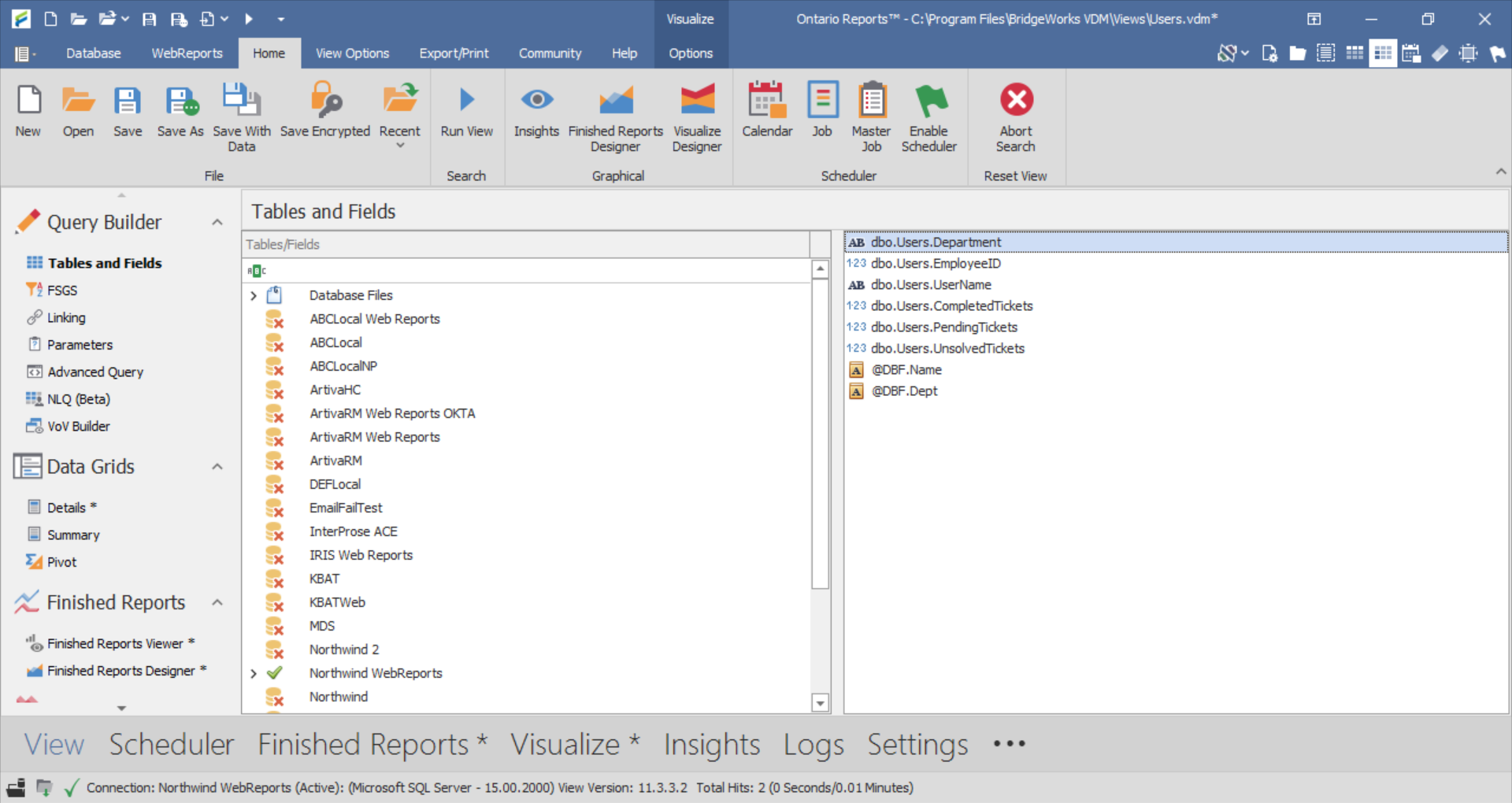1512x803 pixels.
Task: Click the New file ribbon icon
Action: click(28, 110)
